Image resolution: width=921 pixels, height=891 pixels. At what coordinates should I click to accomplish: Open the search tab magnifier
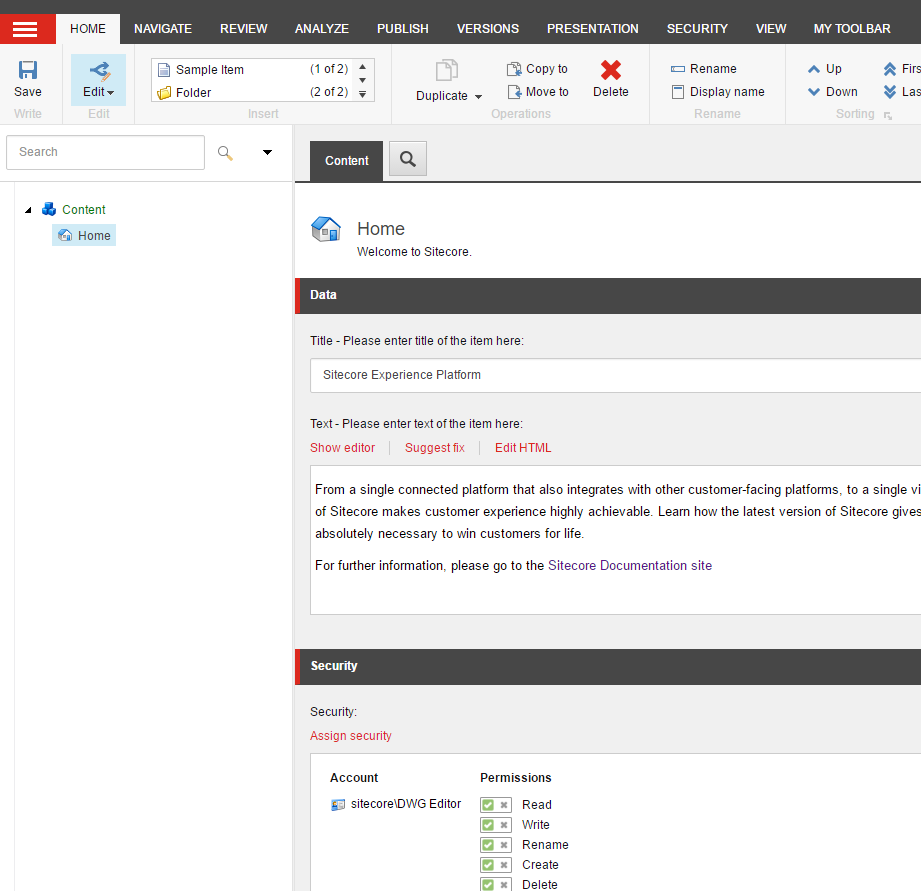coord(408,159)
